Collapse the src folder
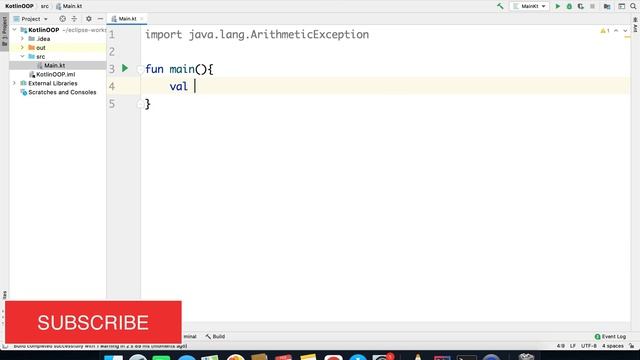640x360 pixels. click(x=22, y=56)
